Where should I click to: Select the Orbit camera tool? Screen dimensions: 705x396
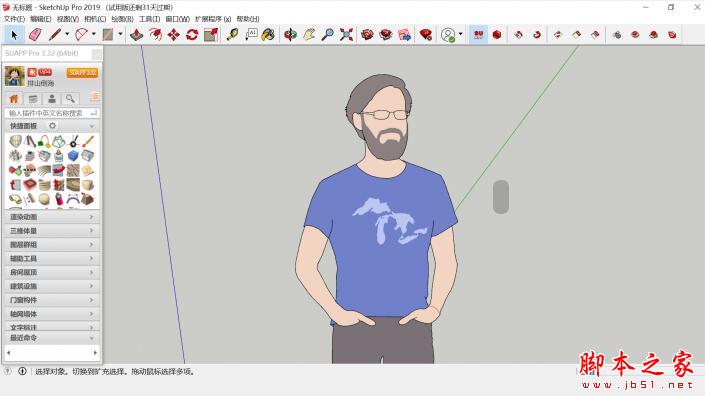tap(290, 35)
